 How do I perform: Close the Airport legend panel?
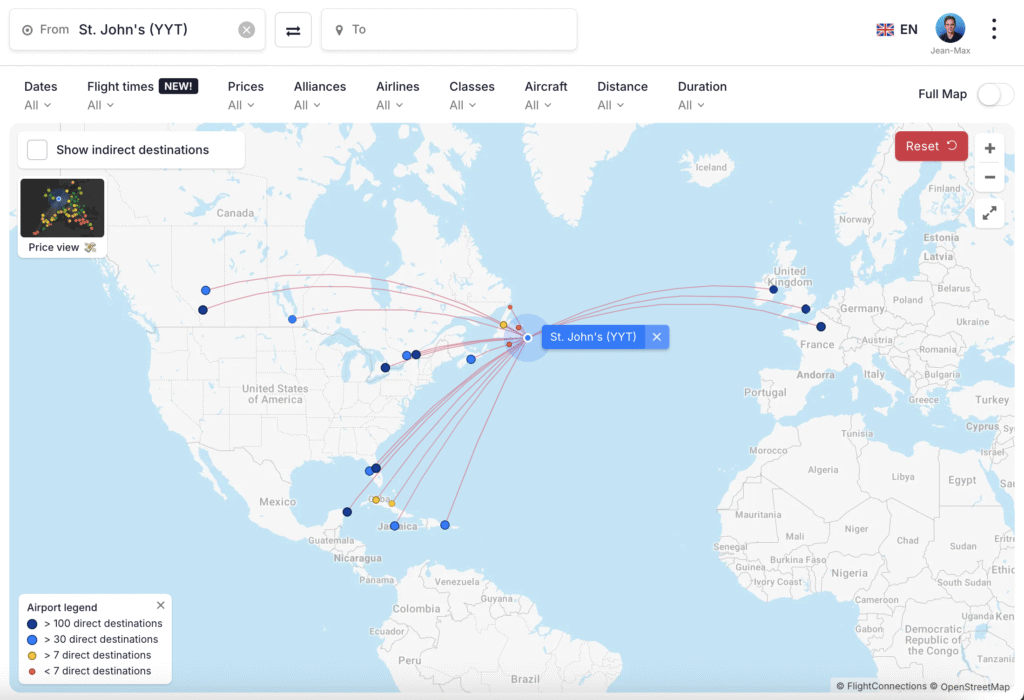point(161,605)
